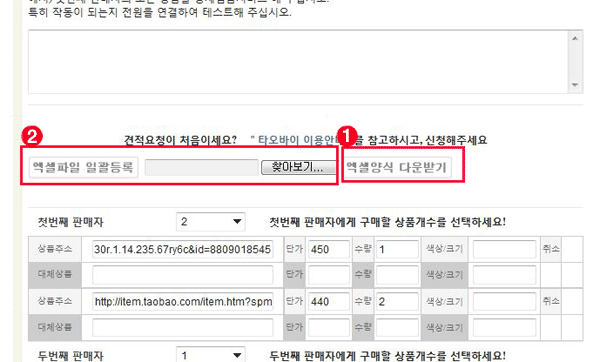Click inside the large memo textarea

pos(298,62)
